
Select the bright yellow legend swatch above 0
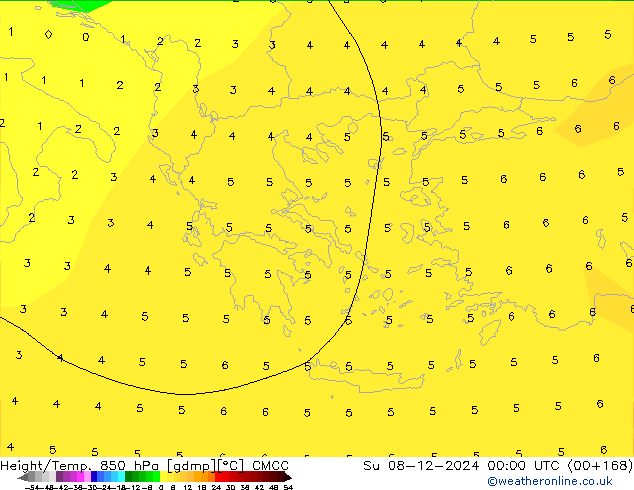click(x=163, y=476)
